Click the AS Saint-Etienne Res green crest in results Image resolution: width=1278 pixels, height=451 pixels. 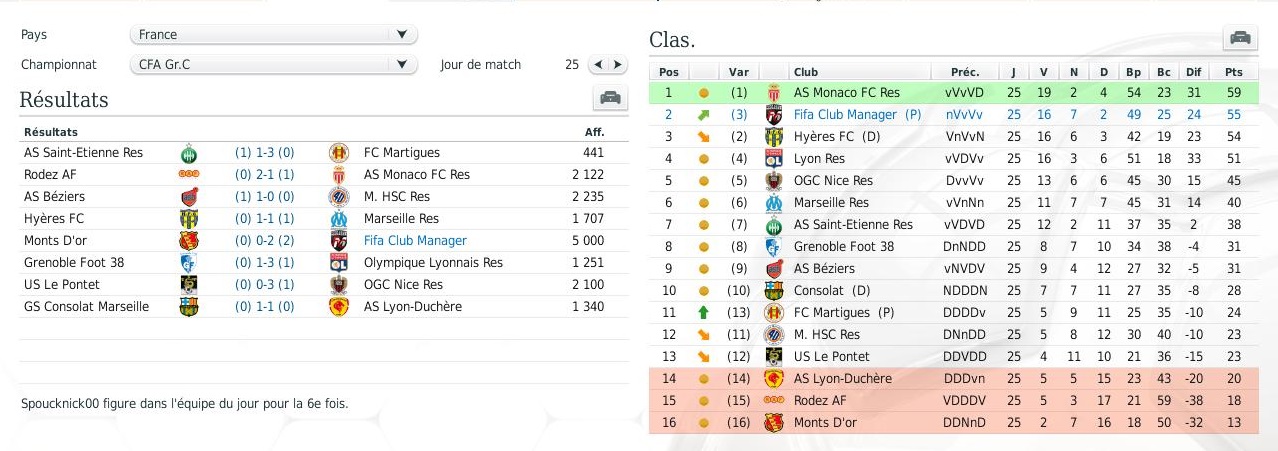188,153
